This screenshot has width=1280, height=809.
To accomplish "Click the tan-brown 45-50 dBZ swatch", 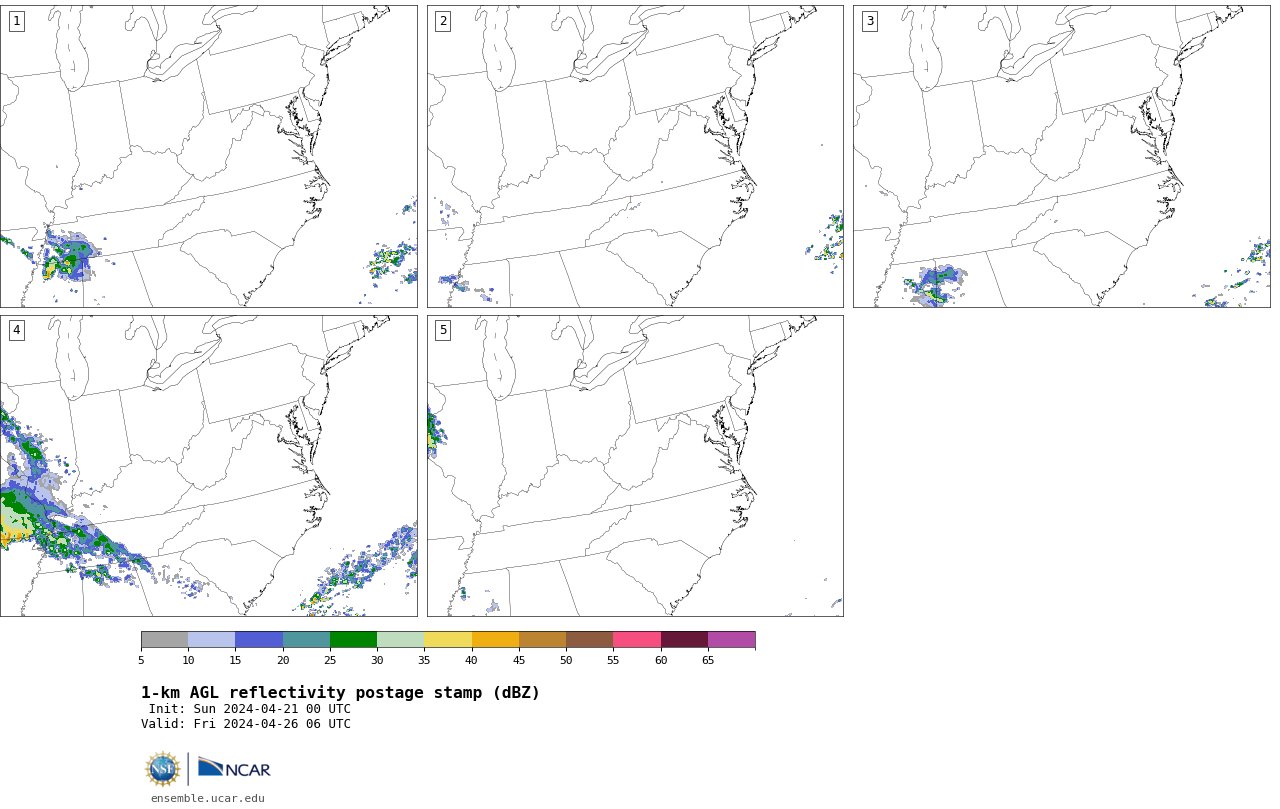I will click(542, 640).
